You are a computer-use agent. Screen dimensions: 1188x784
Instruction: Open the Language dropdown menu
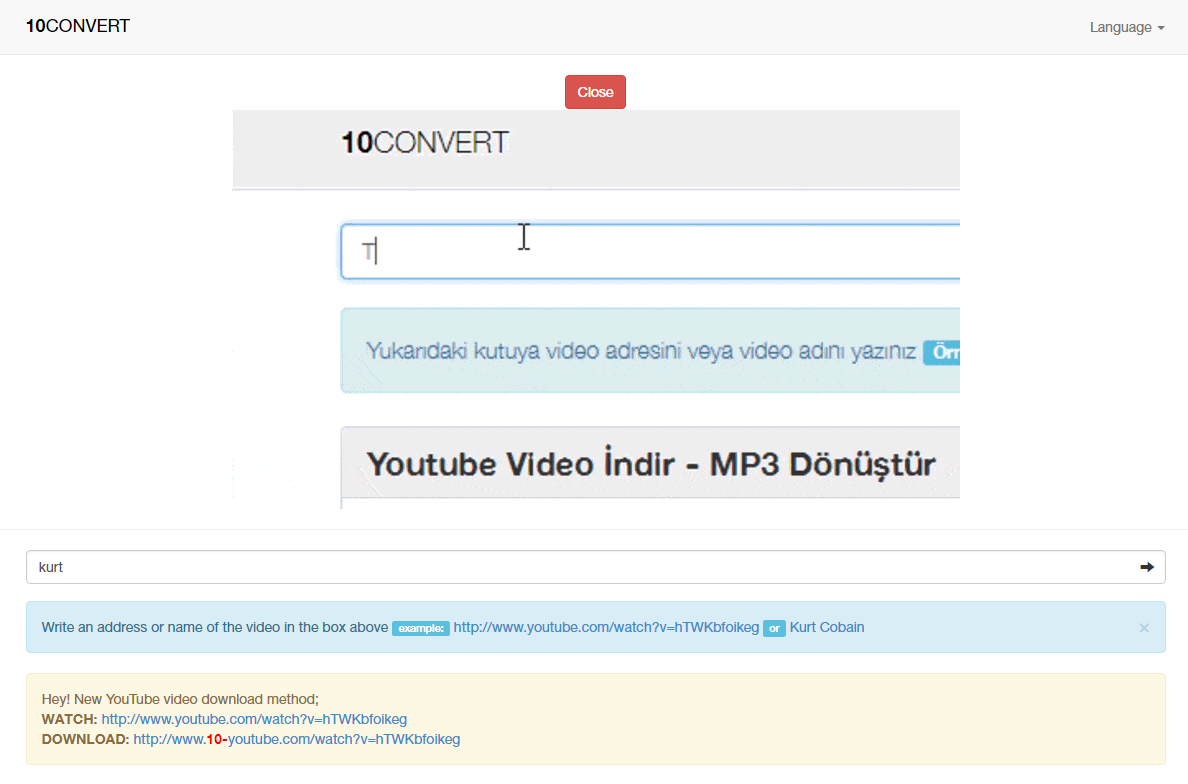pyautogui.click(x=1126, y=28)
